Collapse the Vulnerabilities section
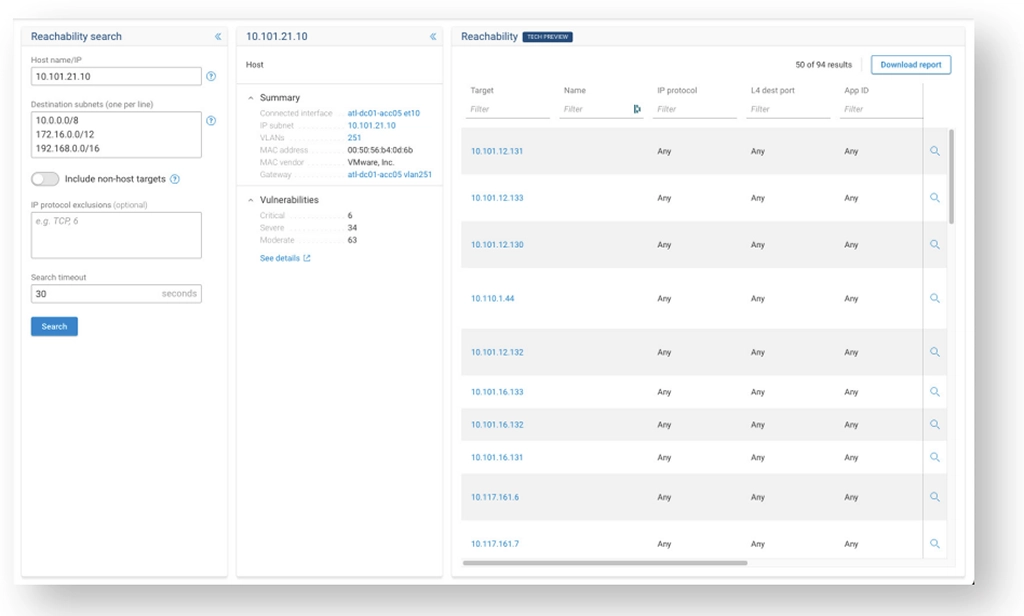 click(x=251, y=200)
